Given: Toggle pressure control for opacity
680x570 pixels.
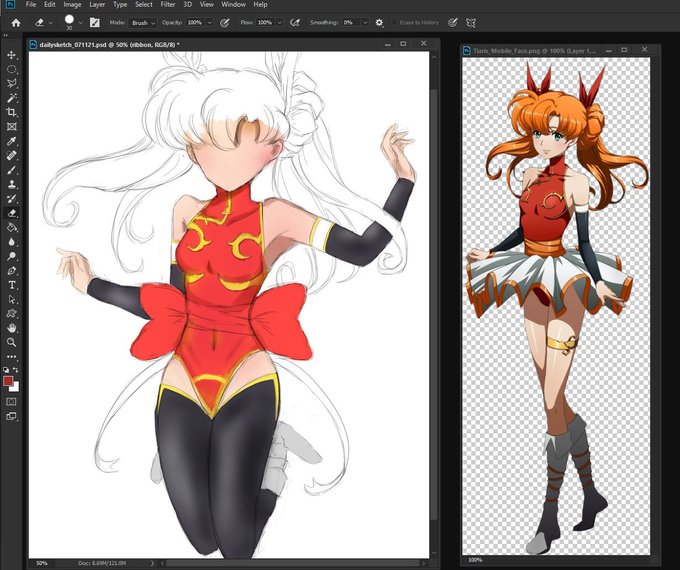Looking at the screenshot, I should [225, 23].
